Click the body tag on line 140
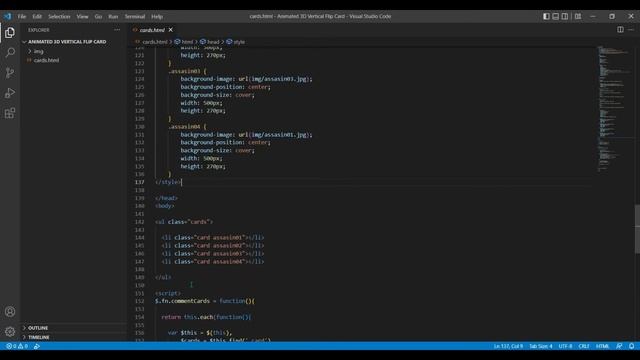This screenshot has width=640, height=360. [164, 206]
